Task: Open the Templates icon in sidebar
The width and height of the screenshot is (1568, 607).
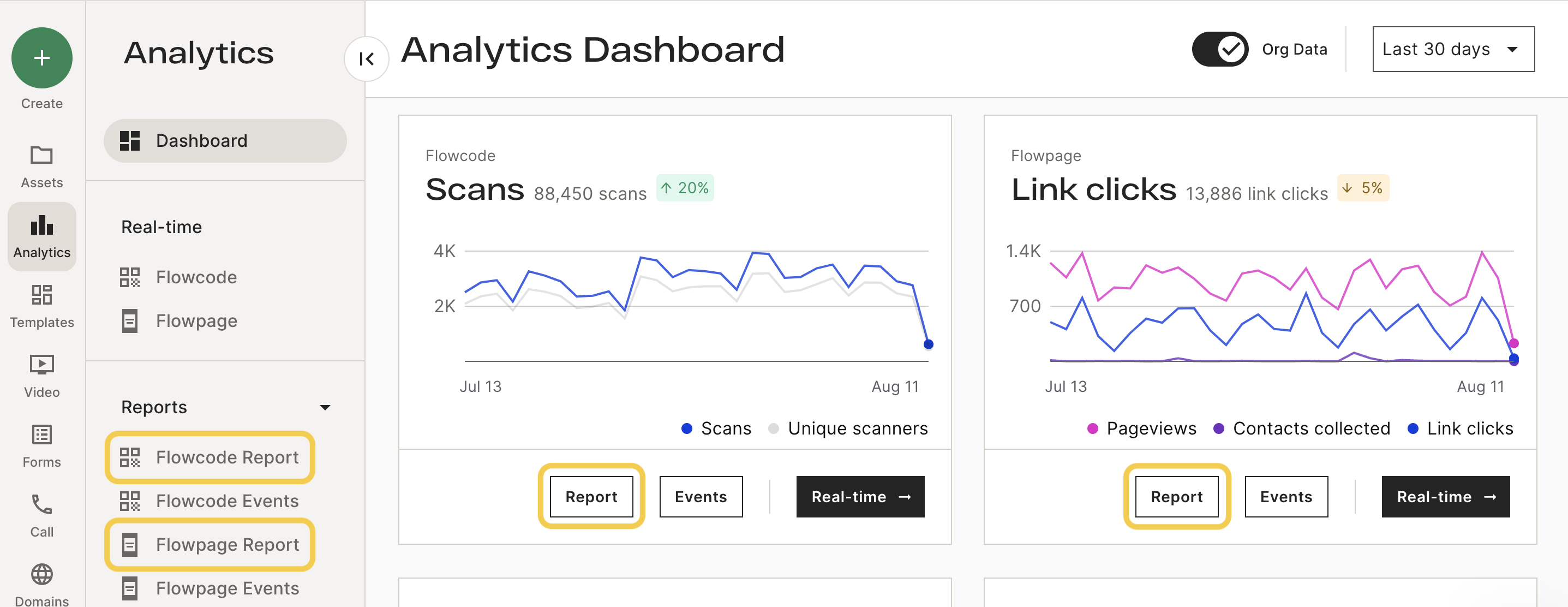Action: click(x=42, y=295)
